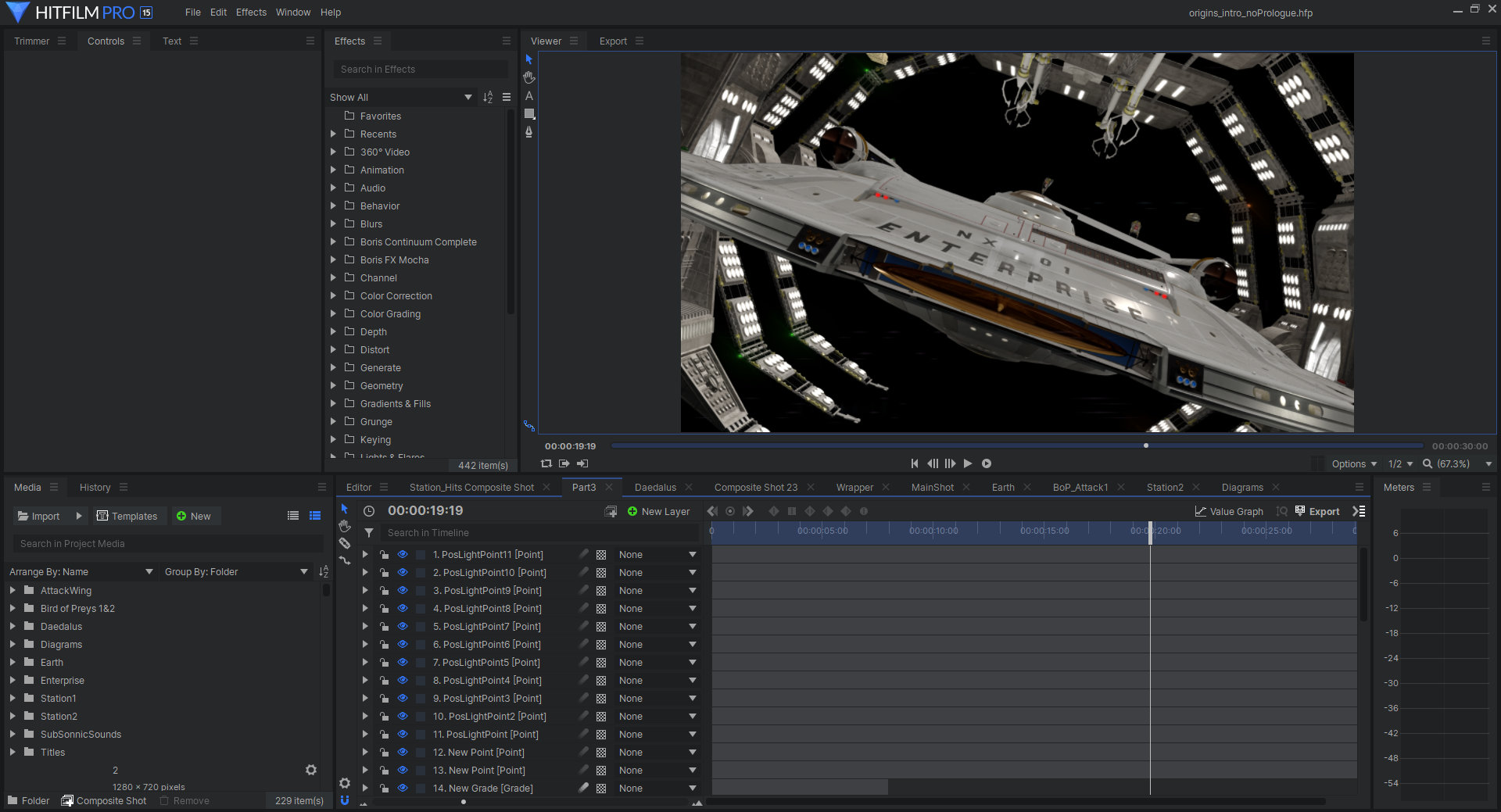Open the Show All effects filter dropdown
This screenshot has width=1501, height=812.
coord(400,97)
